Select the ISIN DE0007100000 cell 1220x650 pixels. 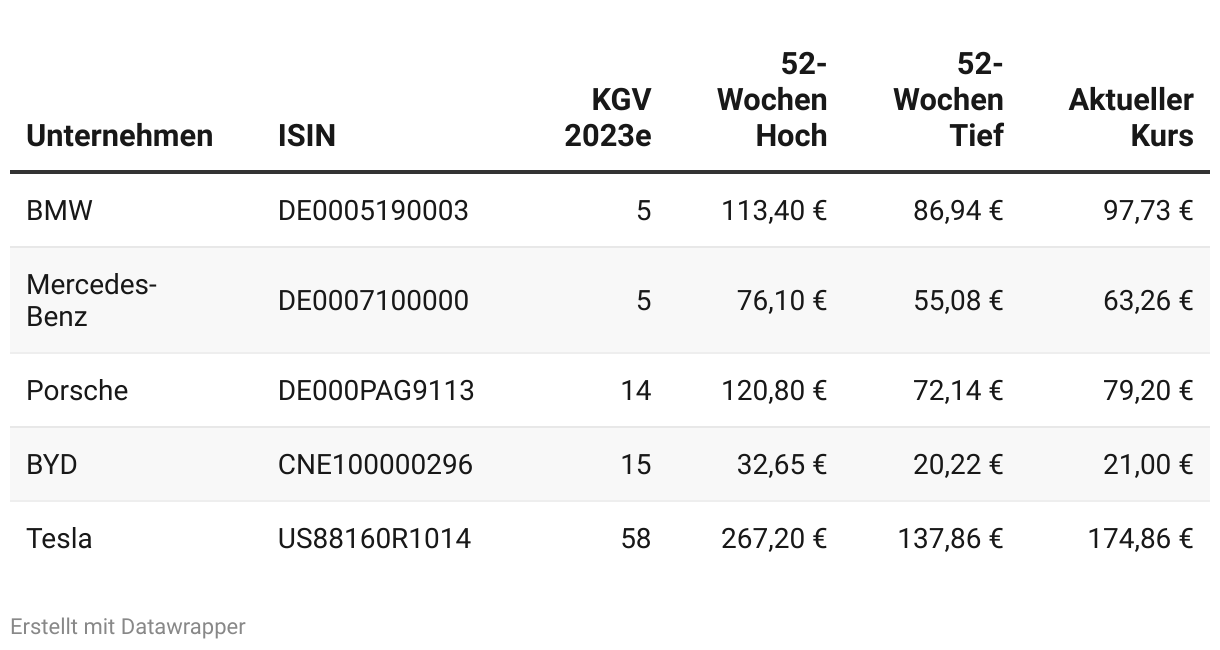click(373, 301)
